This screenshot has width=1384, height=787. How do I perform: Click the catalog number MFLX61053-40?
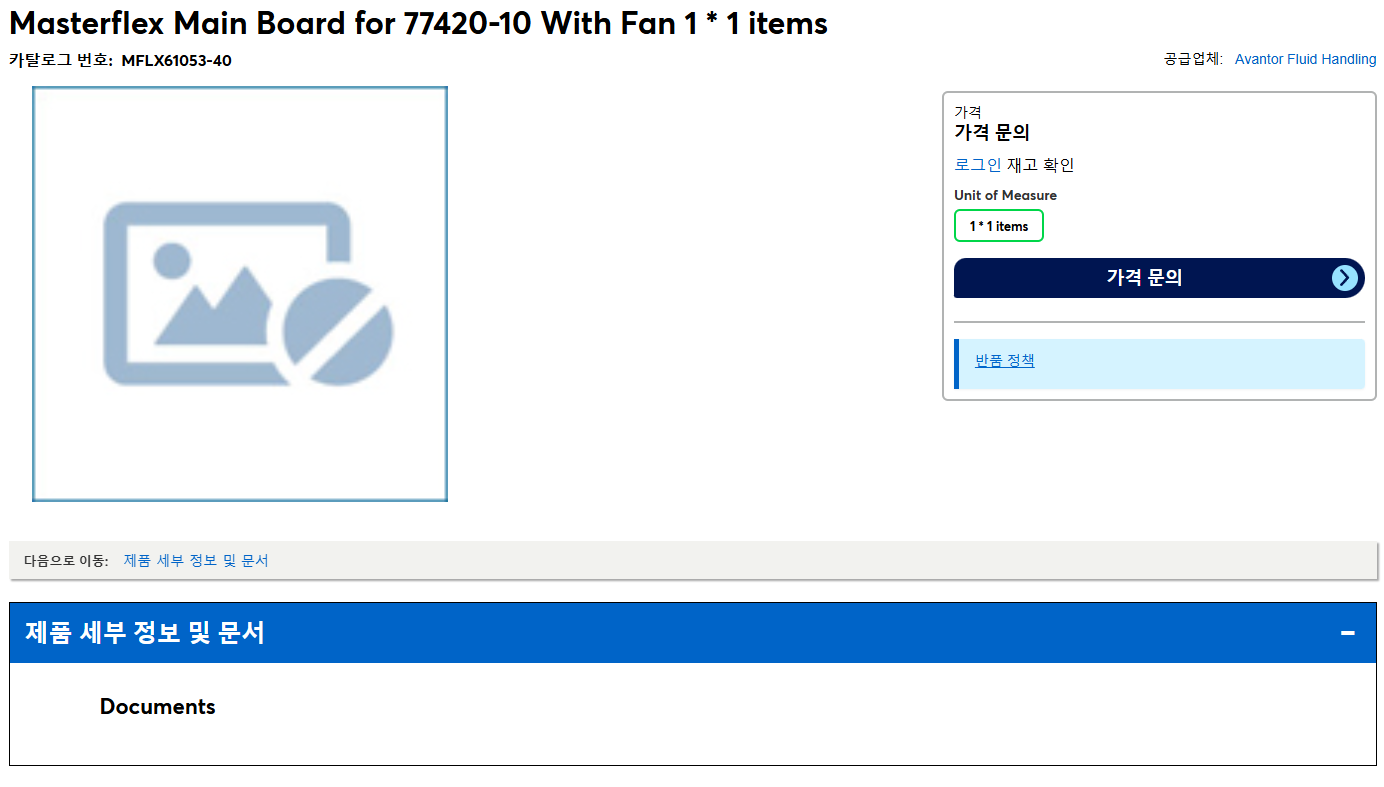click(x=177, y=60)
